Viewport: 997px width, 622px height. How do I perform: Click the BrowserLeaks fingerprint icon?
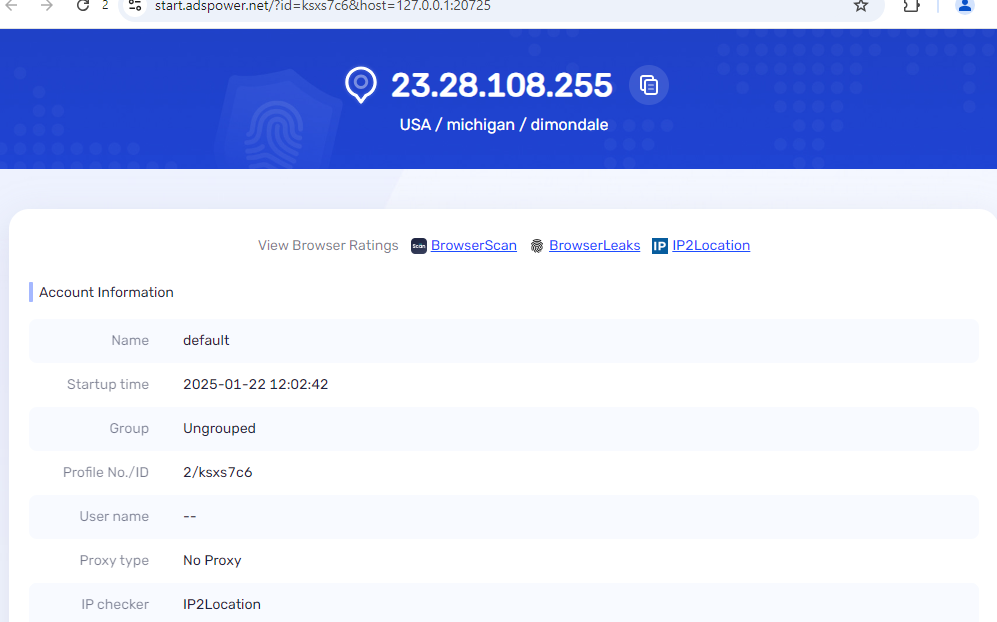click(x=537, y=245)
